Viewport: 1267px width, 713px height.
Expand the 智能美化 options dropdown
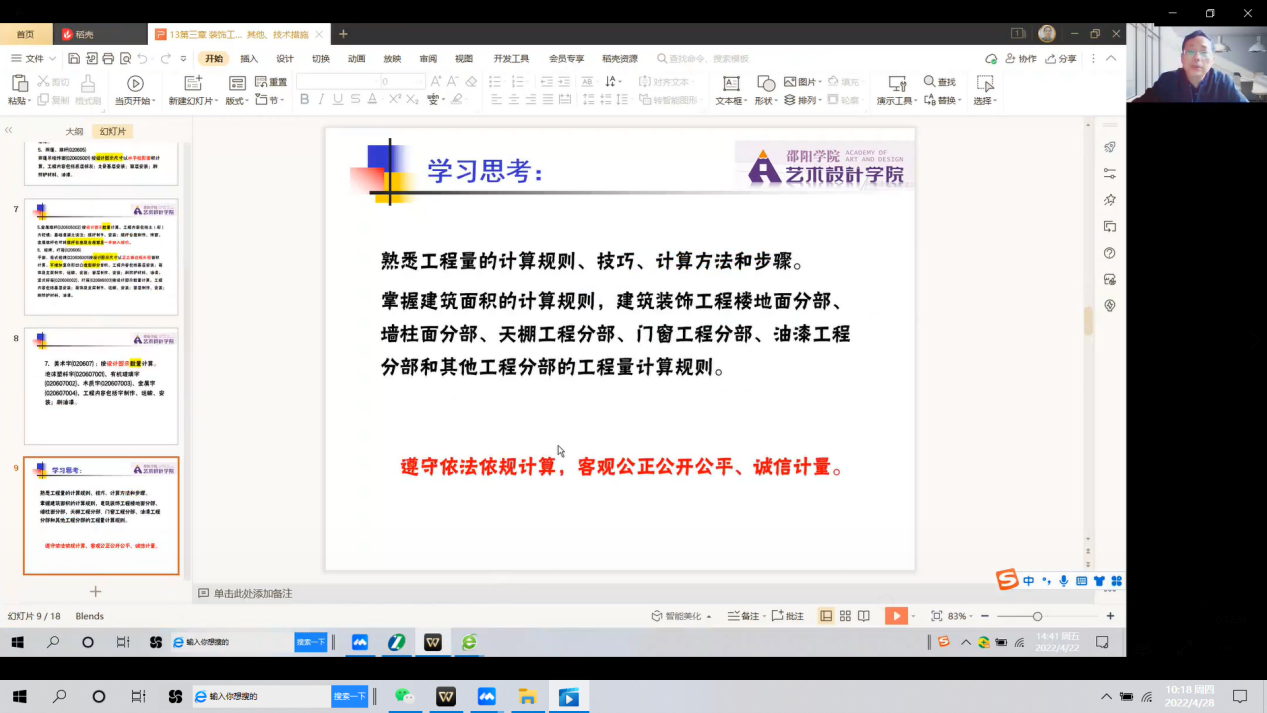708,616
